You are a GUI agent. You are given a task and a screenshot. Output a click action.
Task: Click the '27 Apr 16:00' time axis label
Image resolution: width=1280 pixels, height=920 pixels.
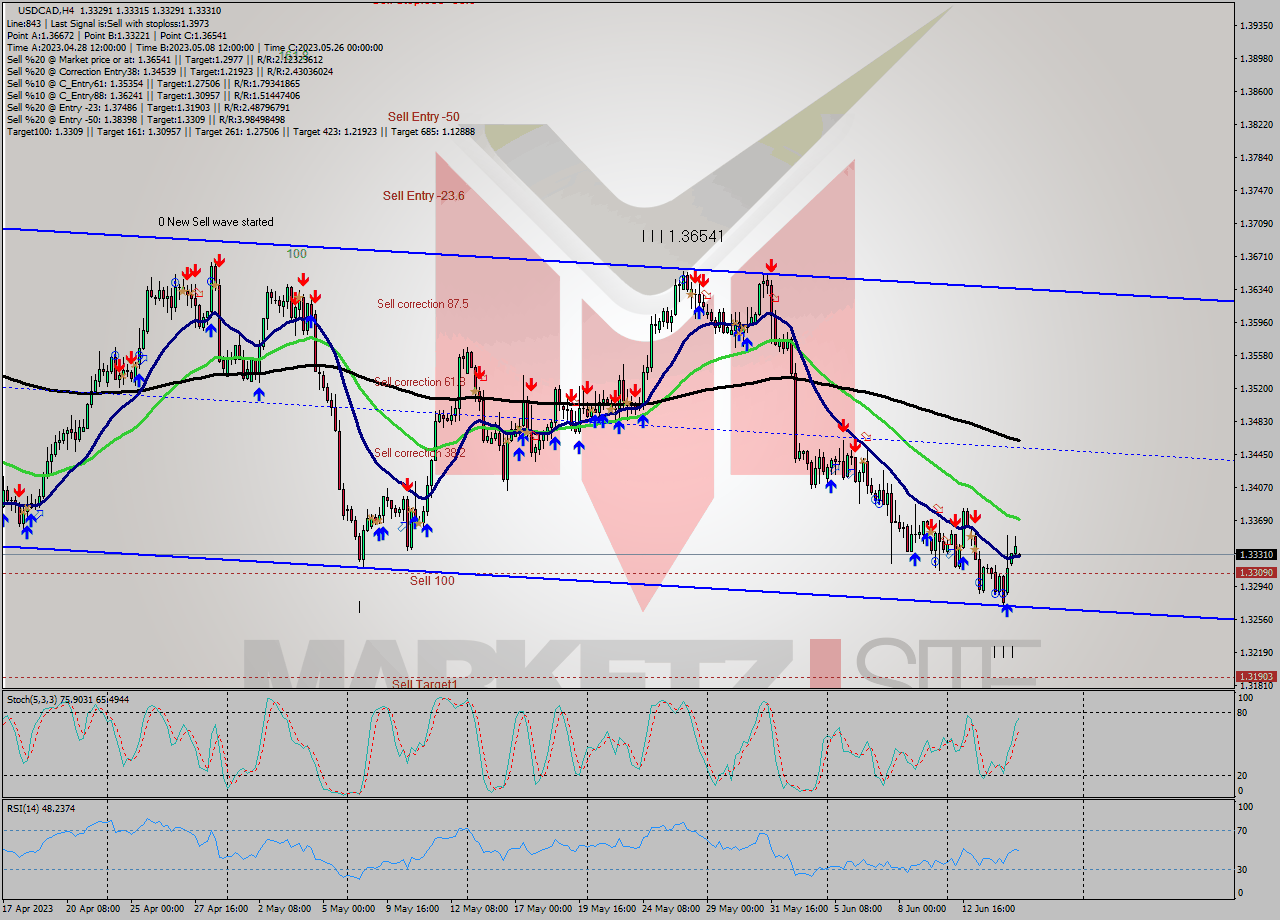pos(222,908)
